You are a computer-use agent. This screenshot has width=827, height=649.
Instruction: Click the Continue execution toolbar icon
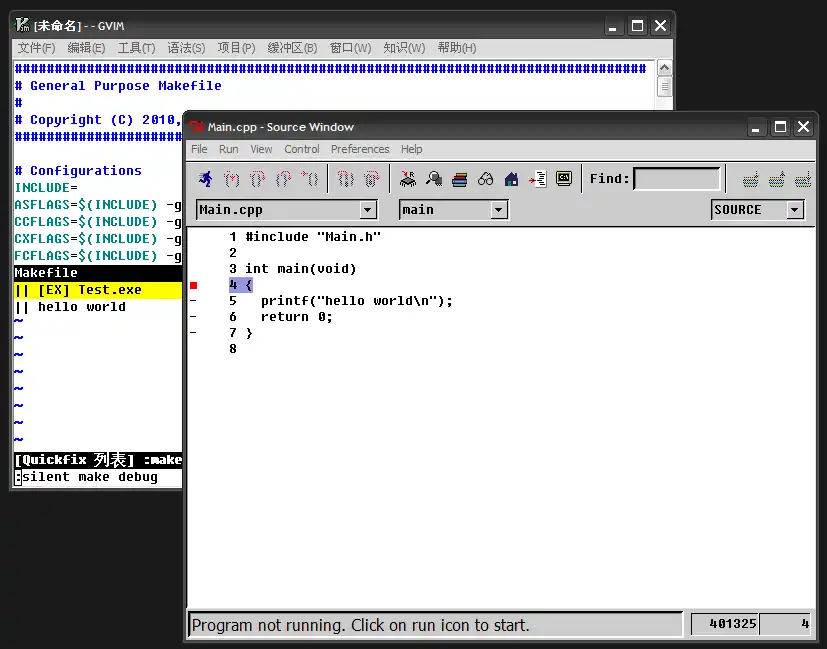click(310, 179)
